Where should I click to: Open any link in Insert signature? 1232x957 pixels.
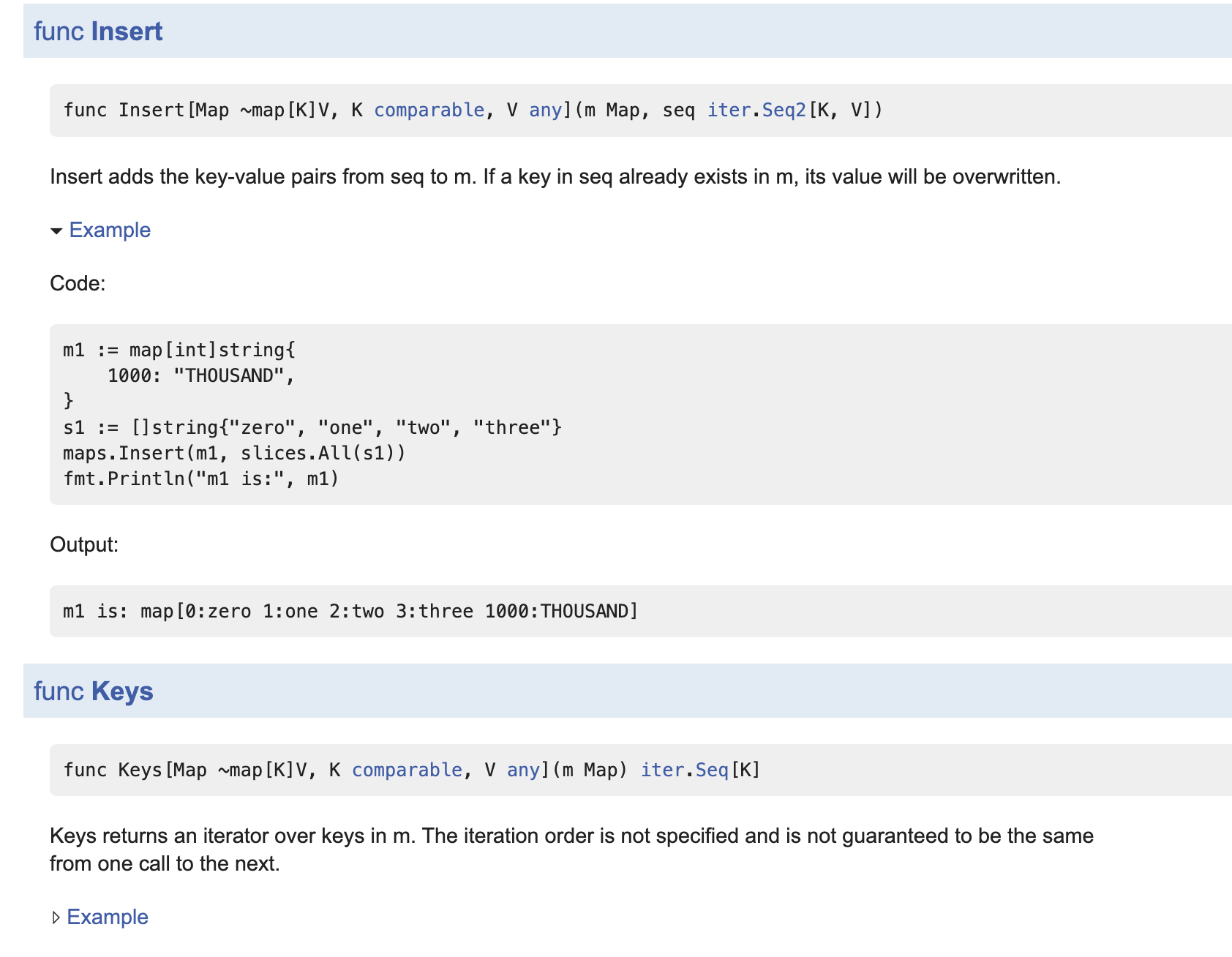pos(545,110)
